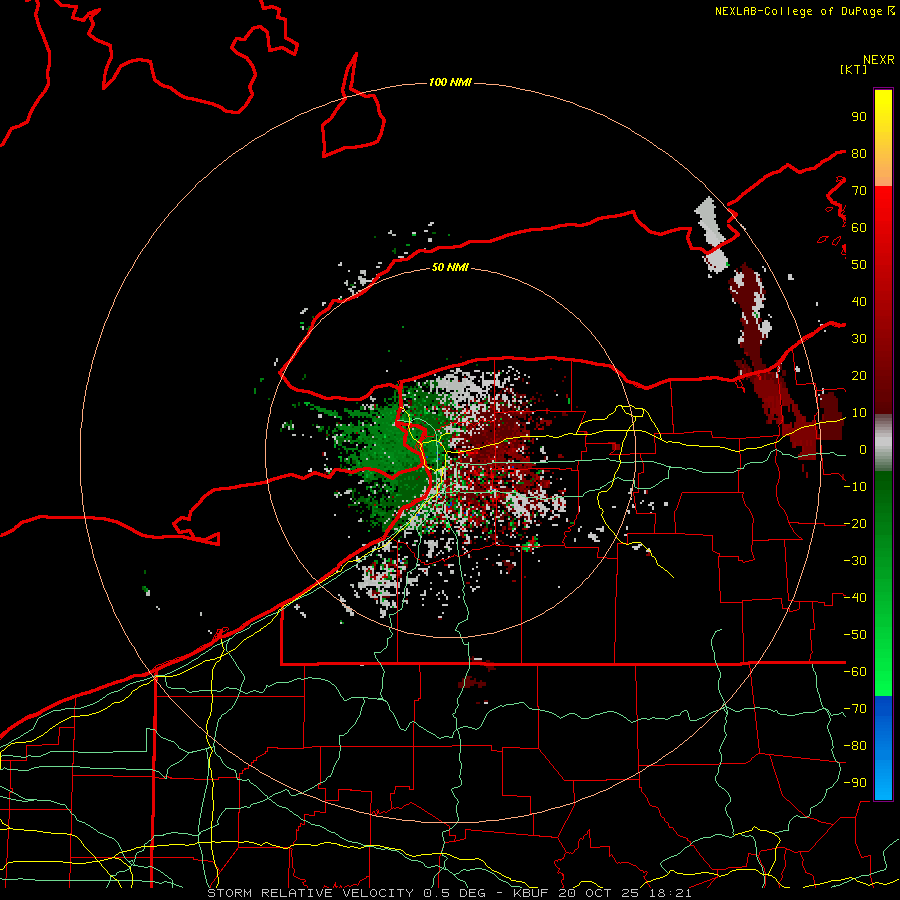Viewport: 900px width, 900px height.
Task: Click the 50 value on velocity scale
Action: pyautogui.click(x=859, y=265)
